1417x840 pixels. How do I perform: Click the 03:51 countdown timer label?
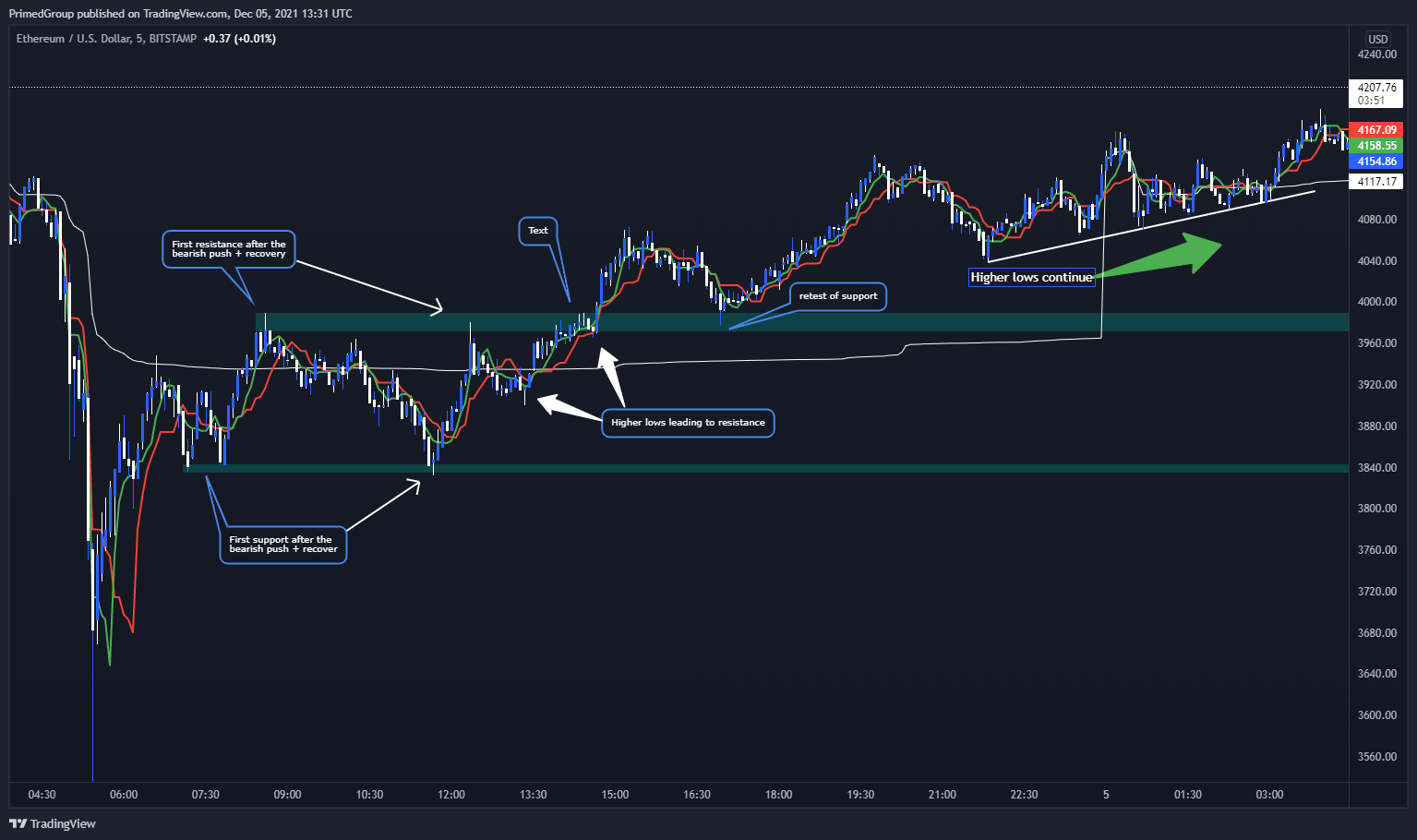[x=1372, y=101]
